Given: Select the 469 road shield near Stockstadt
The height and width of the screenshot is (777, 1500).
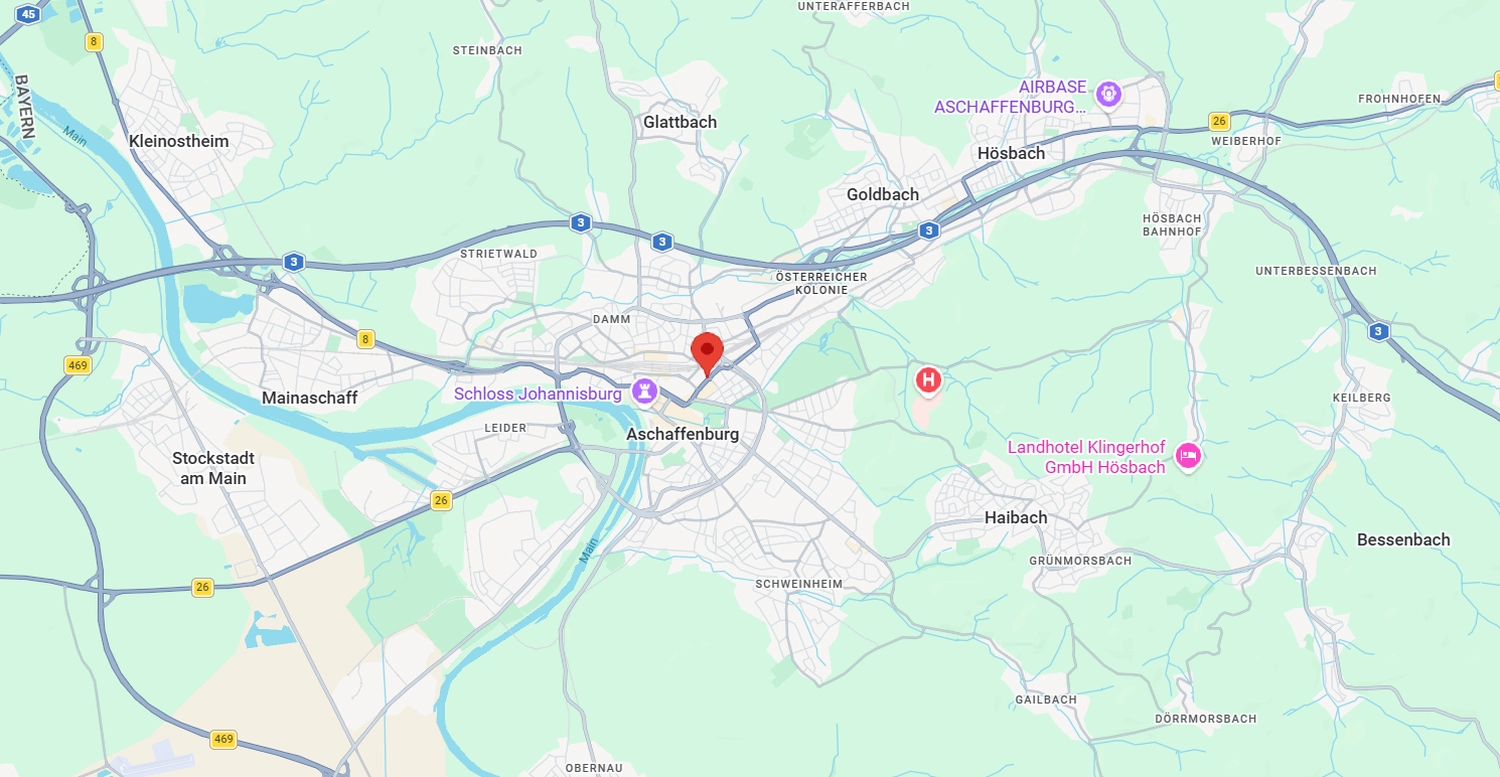Looking at the screenshot, I should pyautogui.click(x=78, y=365).
